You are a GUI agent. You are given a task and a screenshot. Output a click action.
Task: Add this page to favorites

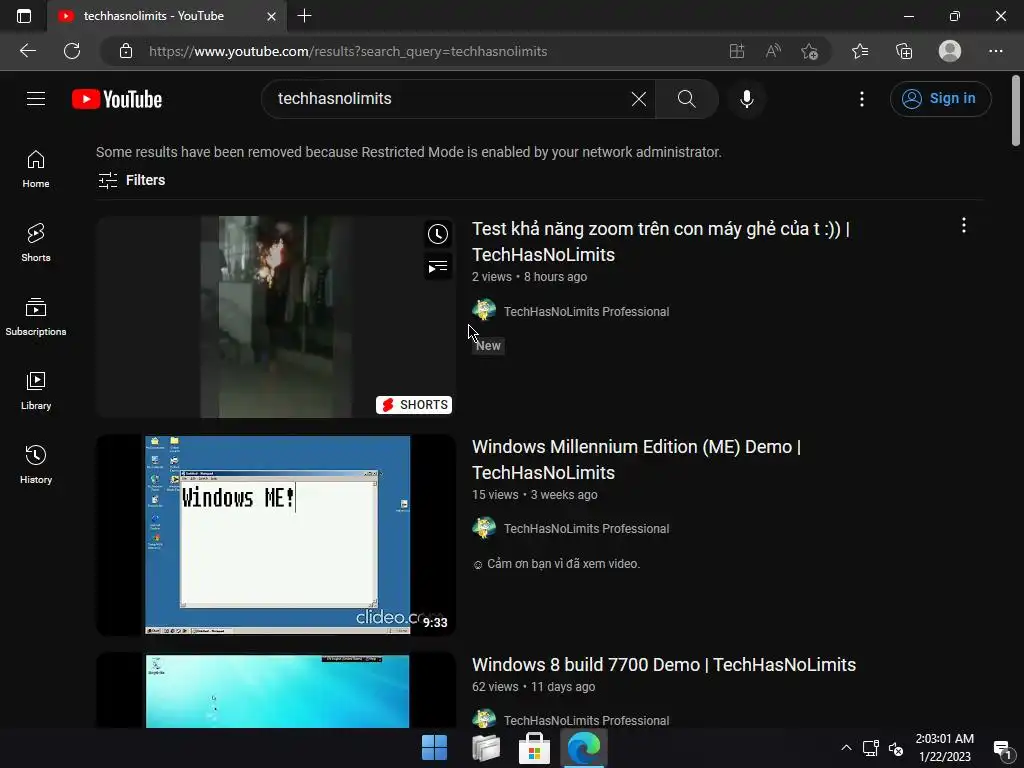[x=810, y=51]
